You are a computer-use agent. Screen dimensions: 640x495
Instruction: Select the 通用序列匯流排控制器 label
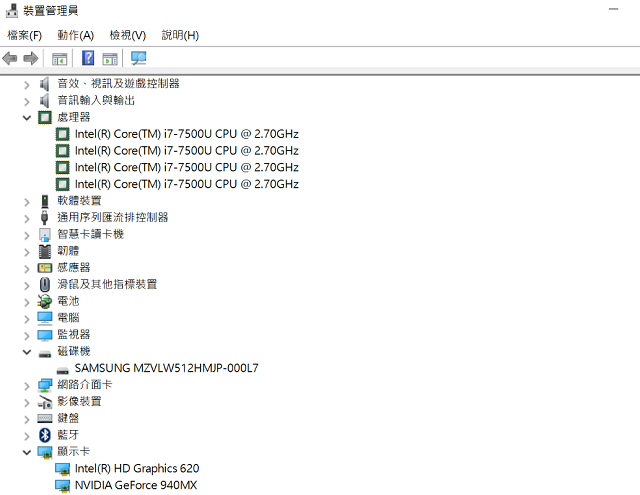click(x=113, y=218)
